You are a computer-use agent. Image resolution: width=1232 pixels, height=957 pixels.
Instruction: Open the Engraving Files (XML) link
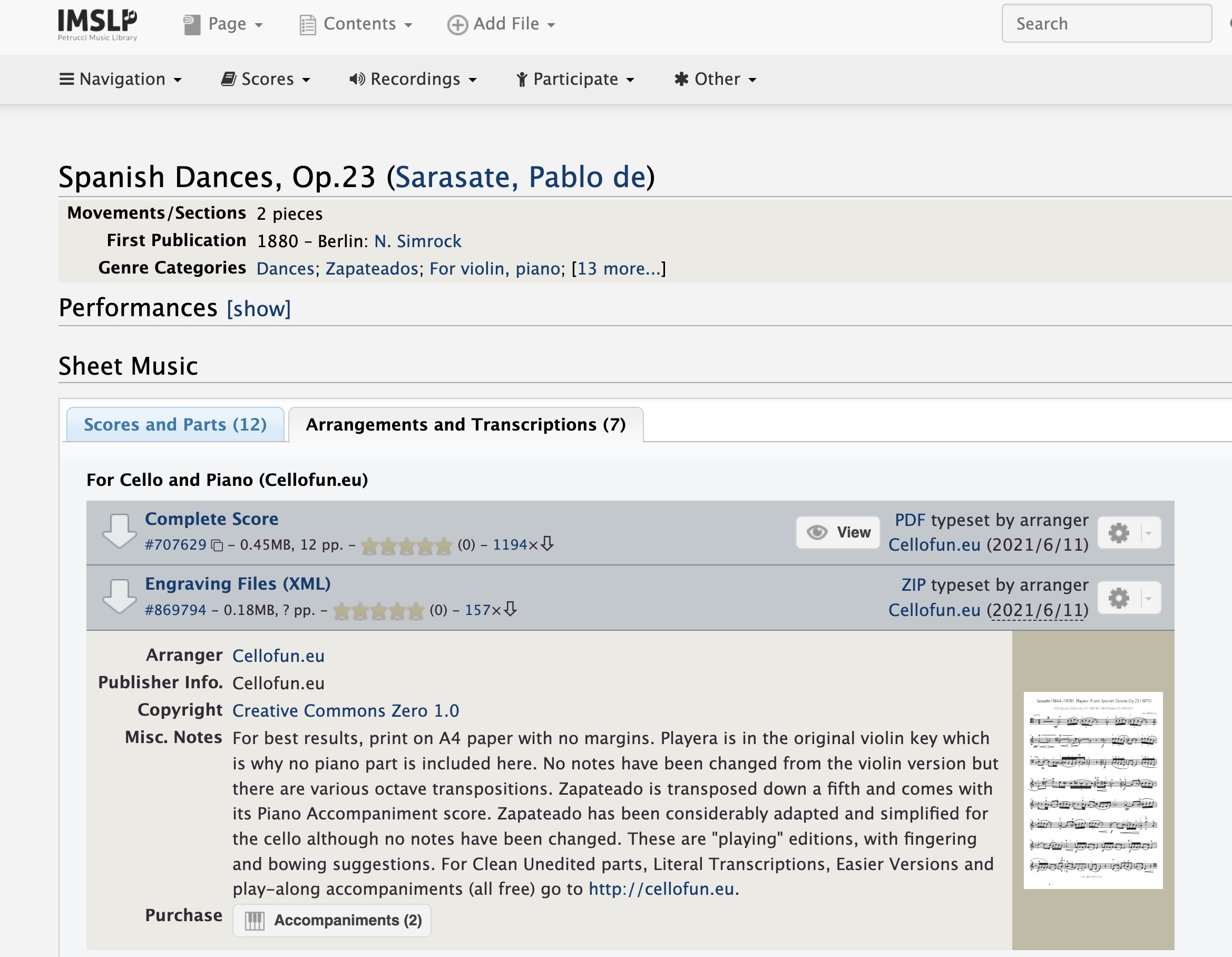[x=238, y=583]
